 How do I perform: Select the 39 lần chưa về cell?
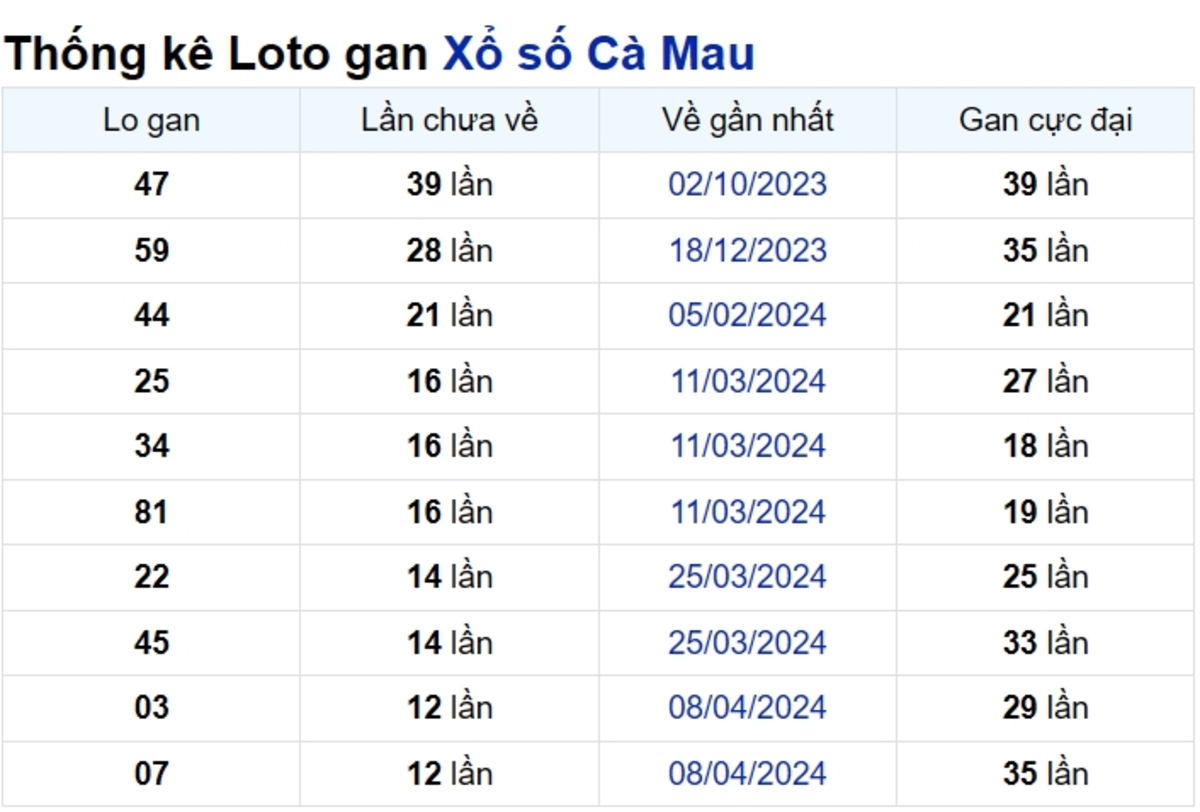[450, 185]
